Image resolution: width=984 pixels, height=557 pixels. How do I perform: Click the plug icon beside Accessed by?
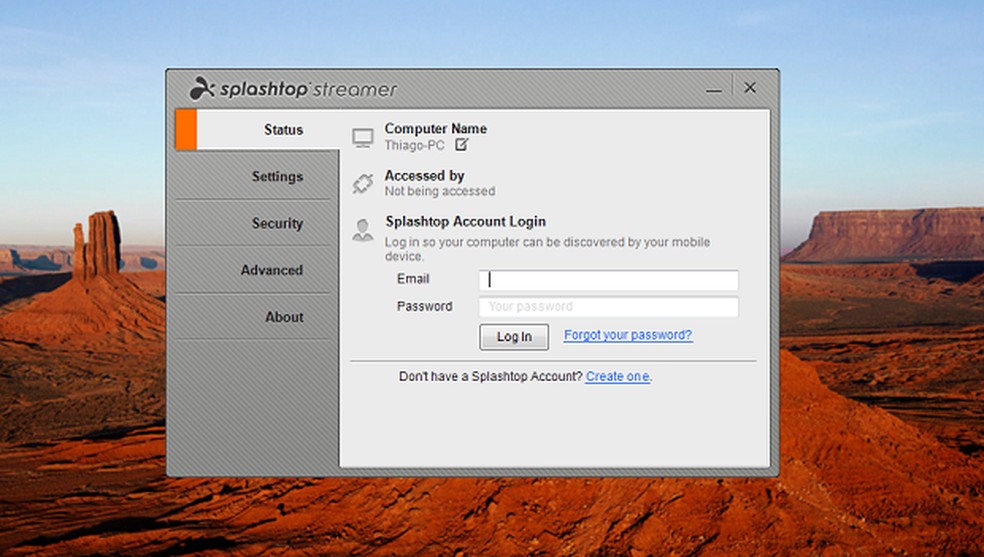pos(363,183)
